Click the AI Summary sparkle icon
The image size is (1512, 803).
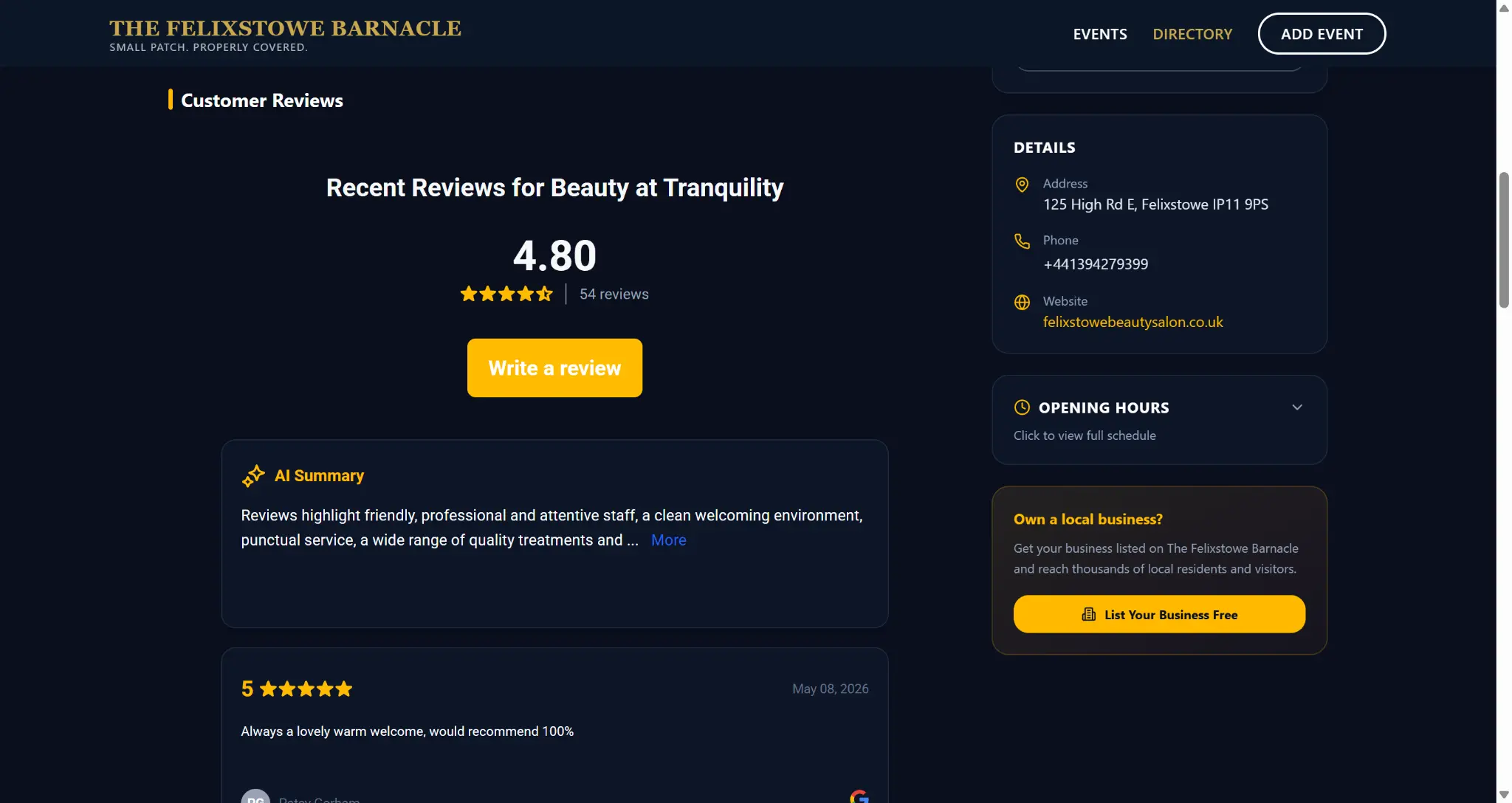click(253, 476)
